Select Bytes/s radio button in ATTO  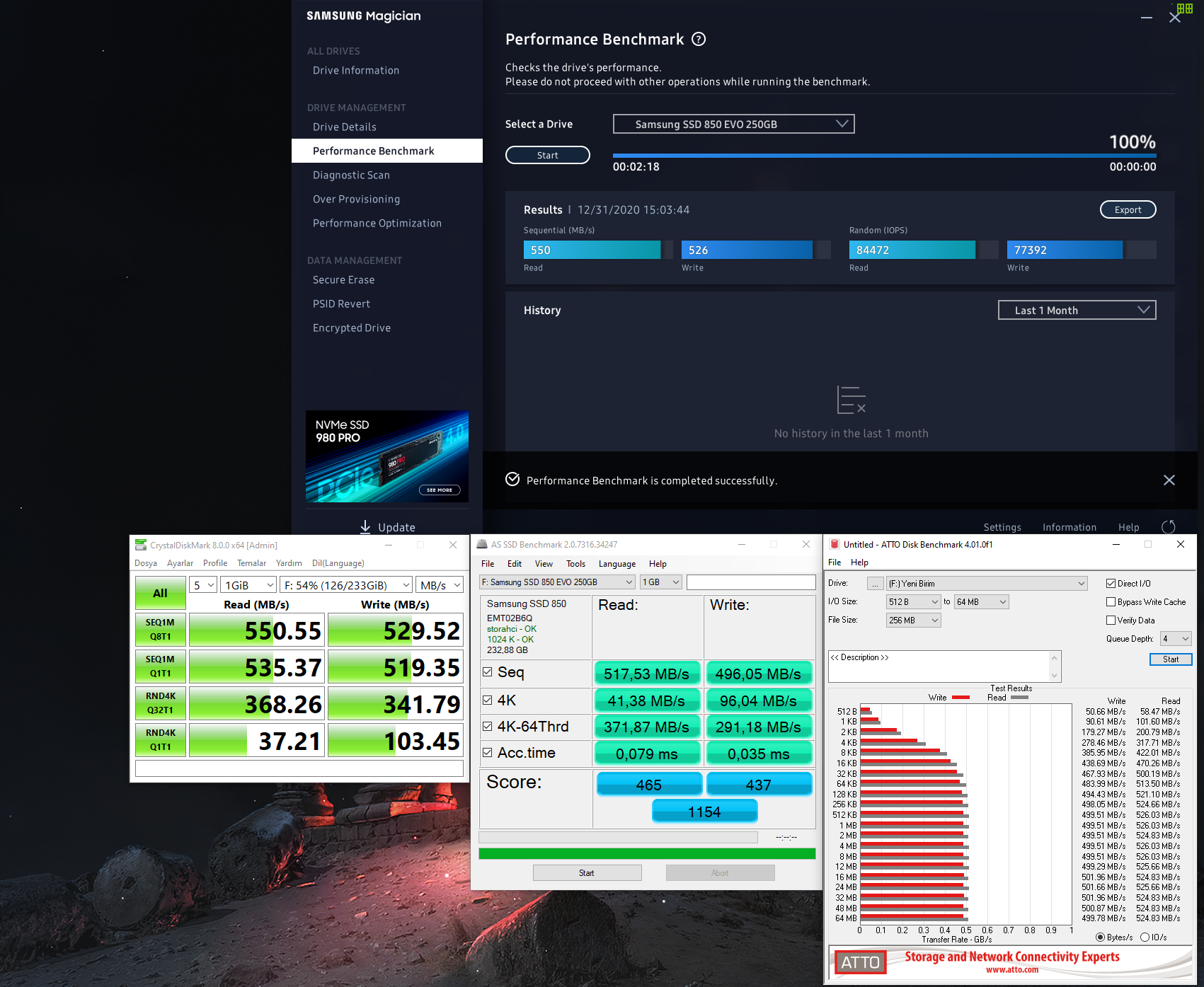tap(1100, 937)
